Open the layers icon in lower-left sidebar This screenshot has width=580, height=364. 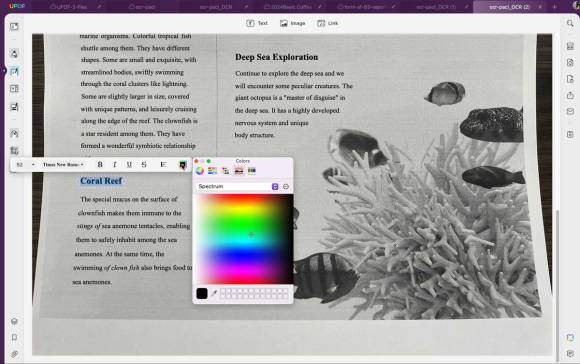[x=14, y=321]
